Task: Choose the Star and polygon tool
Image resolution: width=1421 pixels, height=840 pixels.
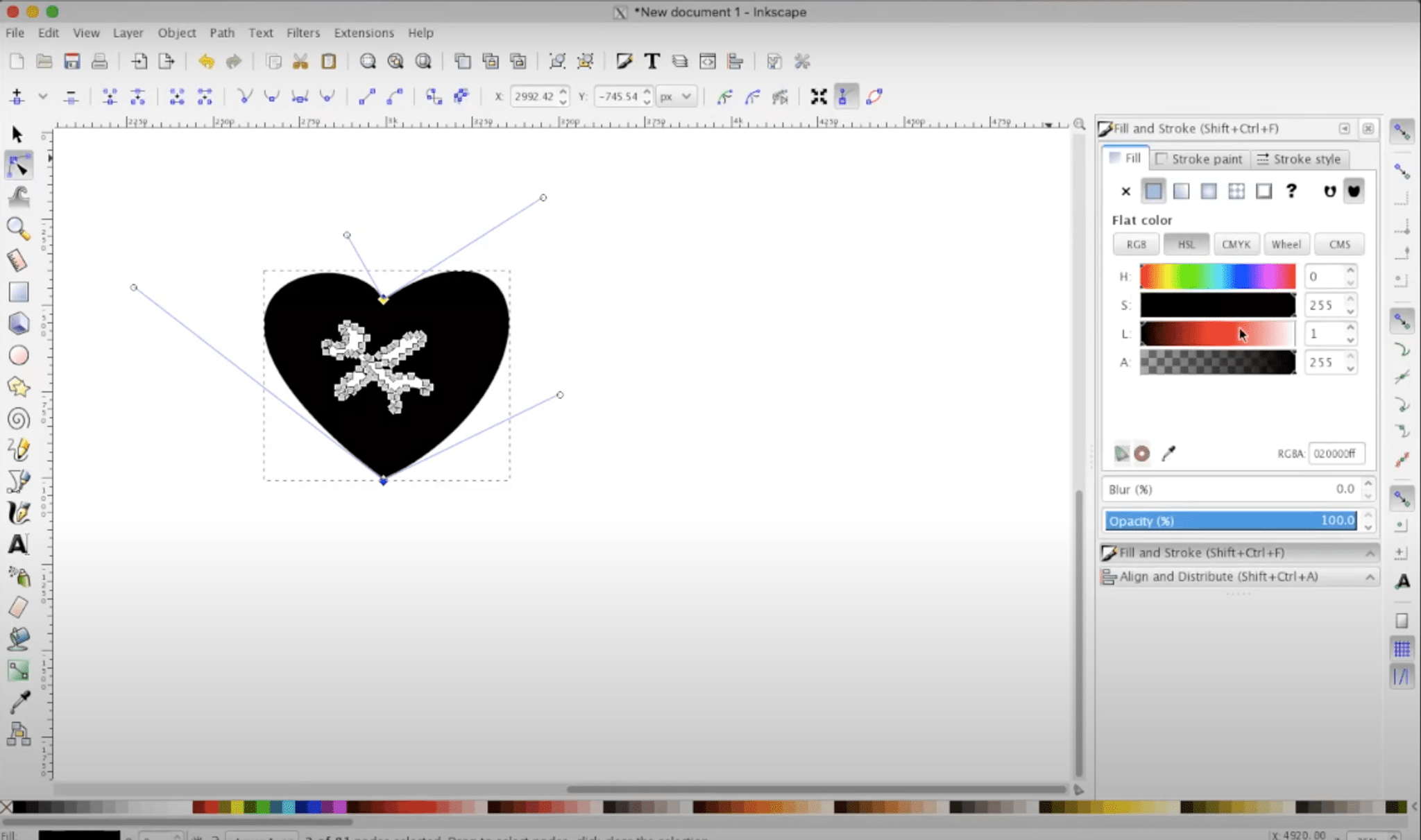Action: pos(19,387)
